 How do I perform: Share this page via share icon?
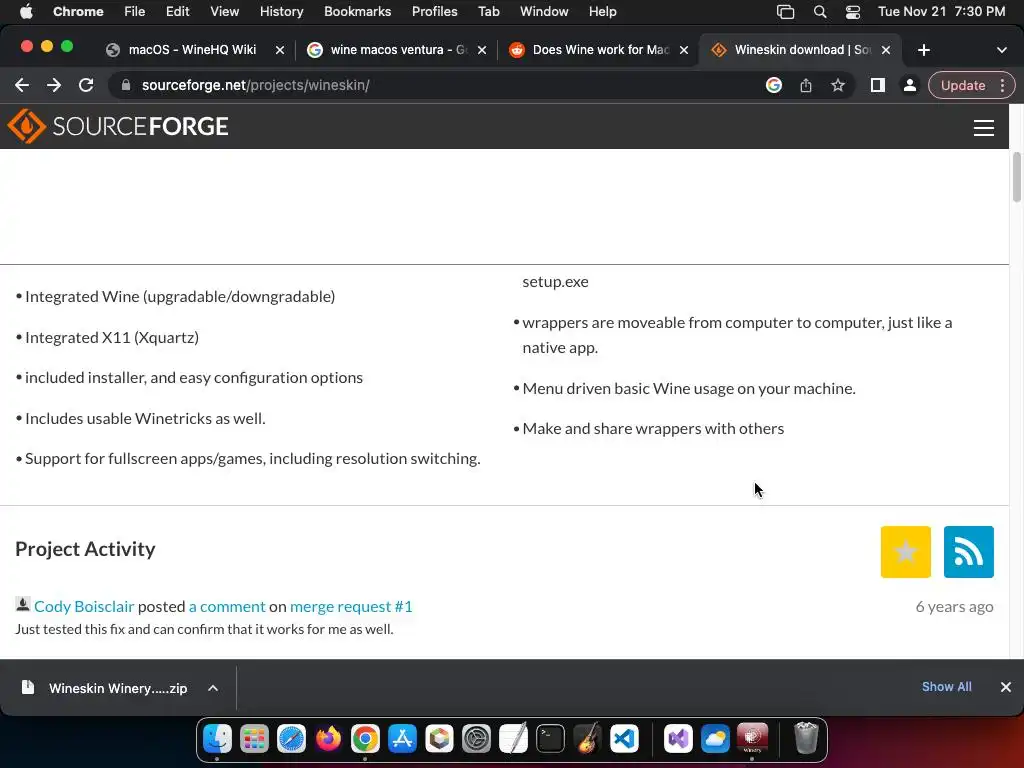pos(806,85)
